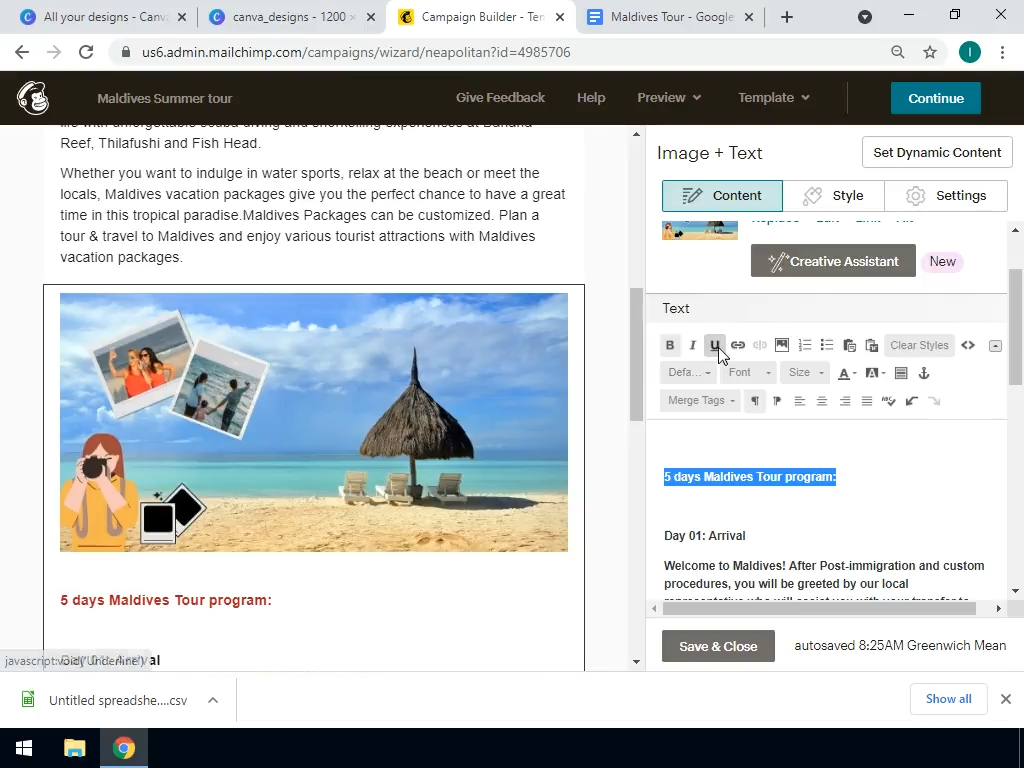Click Clear Styles in the toolbar

point(919,345)
